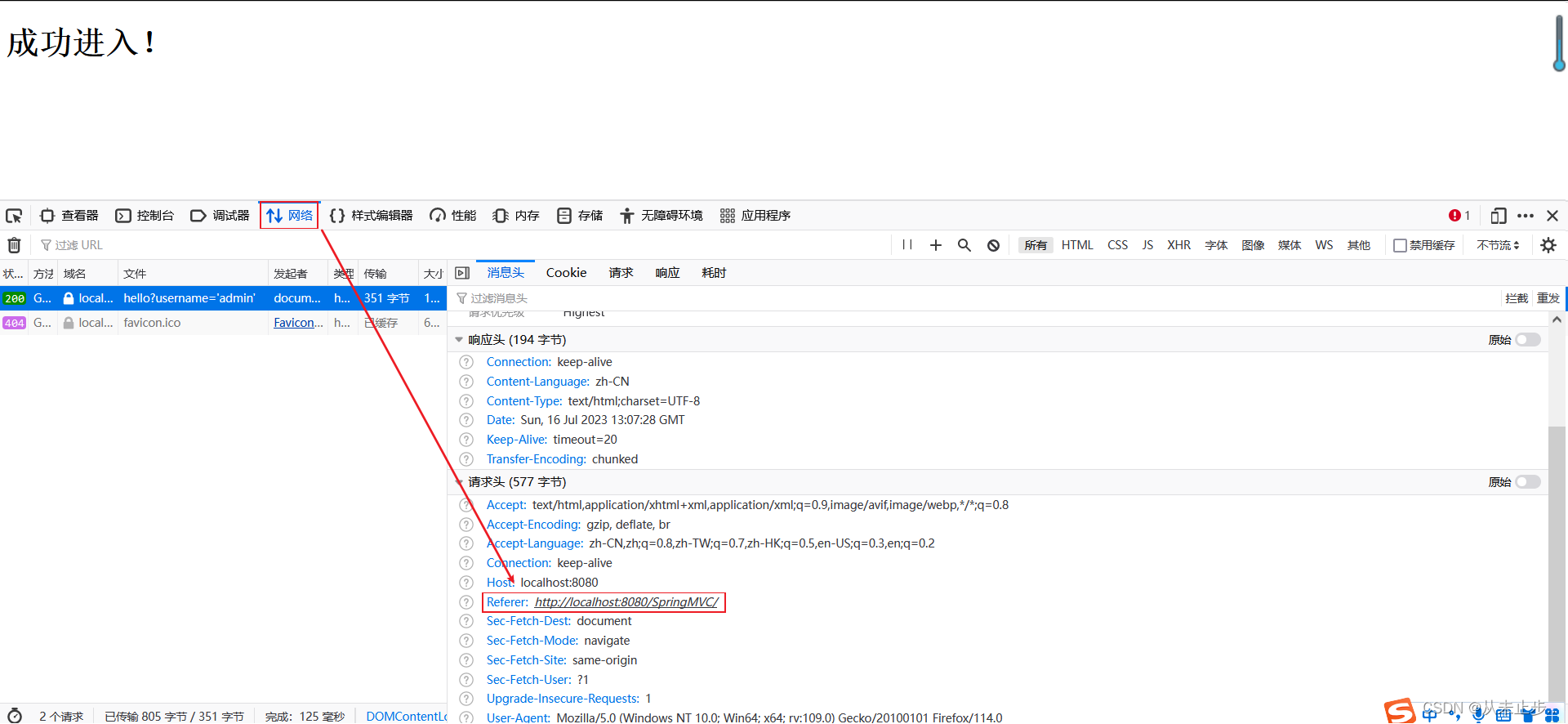Switch to the 调试器 debugger tab
Screen dimensions: 1568x724
coord(220,216)
